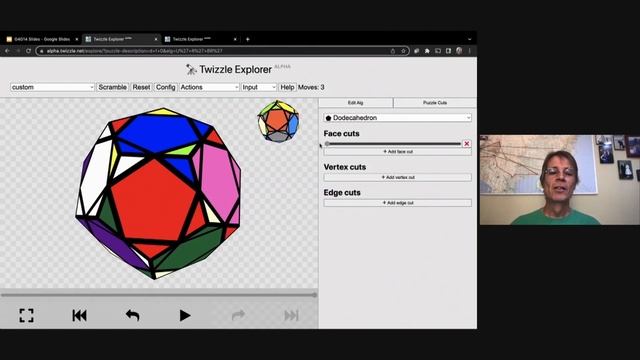The width and height of the screenshot is (640, 360).
Task: Open a new browser tab
Action: click(248, 39)
